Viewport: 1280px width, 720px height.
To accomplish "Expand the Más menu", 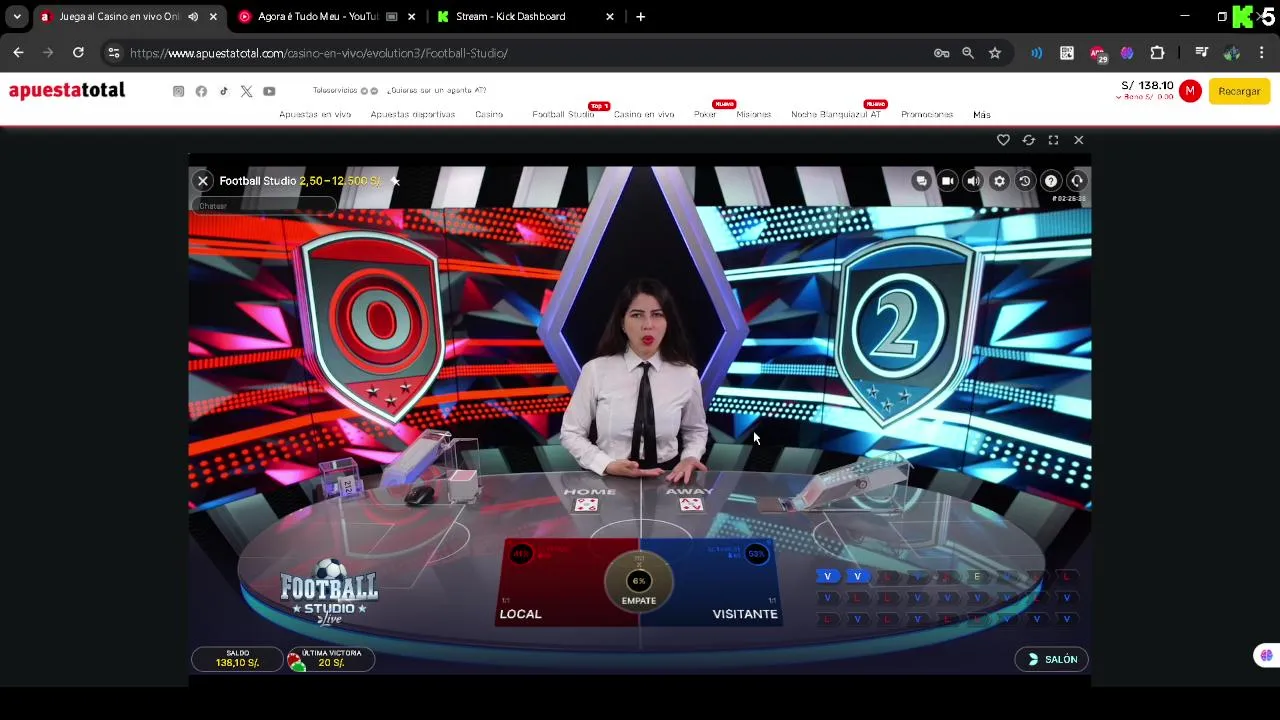I will tap(982, 114).
